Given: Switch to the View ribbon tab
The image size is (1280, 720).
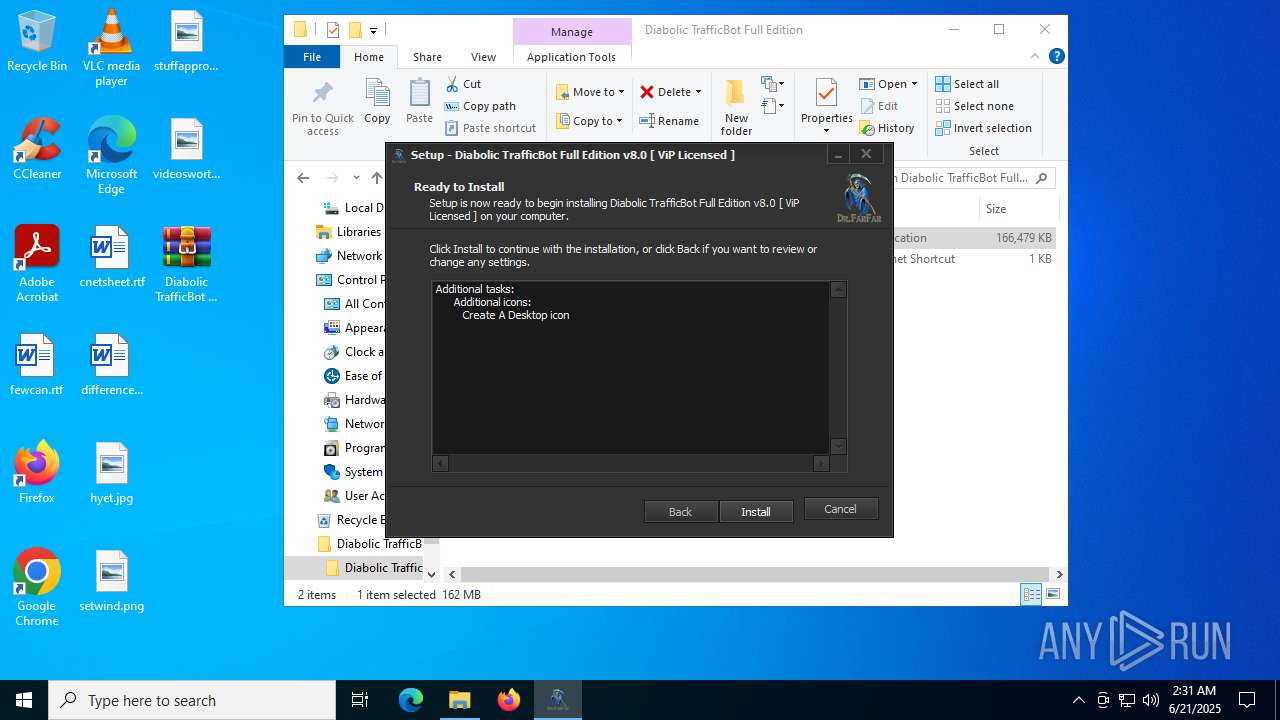Looking at the screenshot, I should [x=483, y=57].
